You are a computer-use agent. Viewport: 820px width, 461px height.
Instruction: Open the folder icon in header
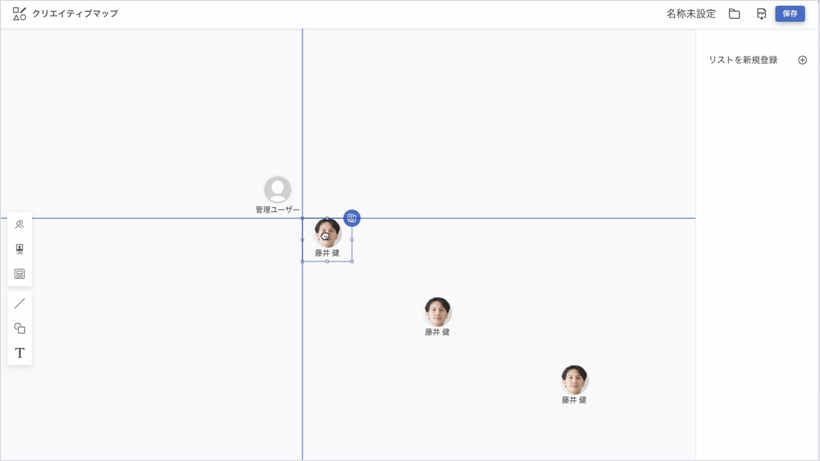[734, 14]
